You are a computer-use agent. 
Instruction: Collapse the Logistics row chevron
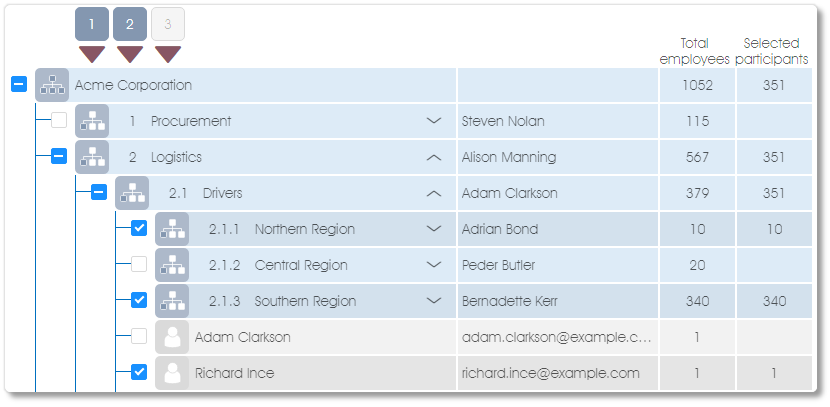tap(434, 157)
